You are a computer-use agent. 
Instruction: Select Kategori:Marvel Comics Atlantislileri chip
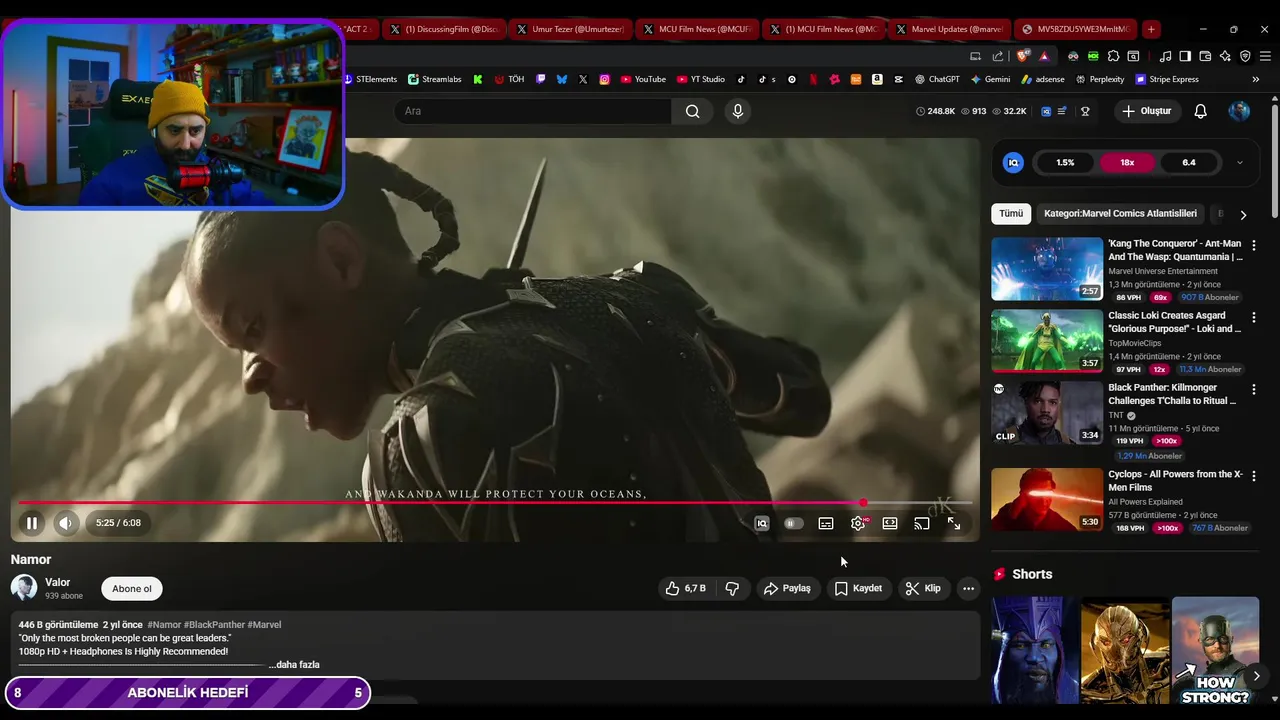1120,214
